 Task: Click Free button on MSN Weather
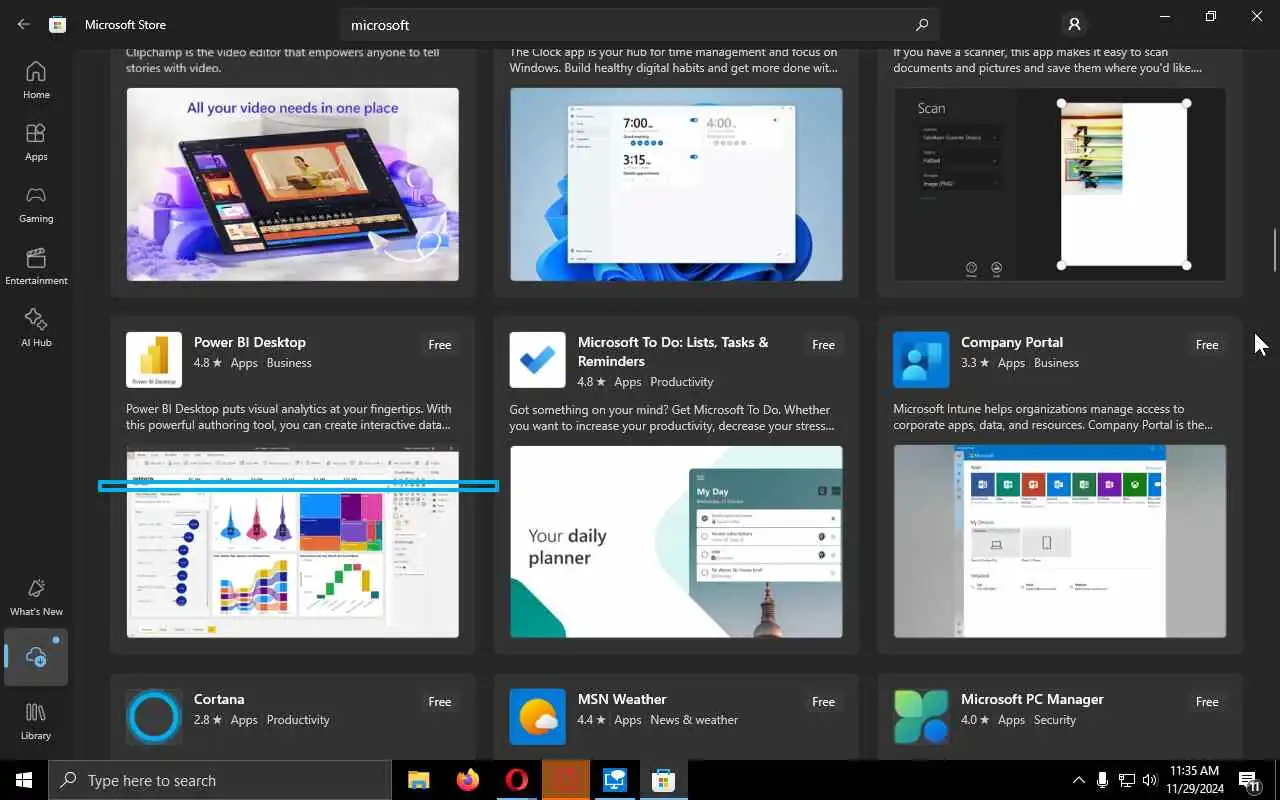(x=823, y=702)
